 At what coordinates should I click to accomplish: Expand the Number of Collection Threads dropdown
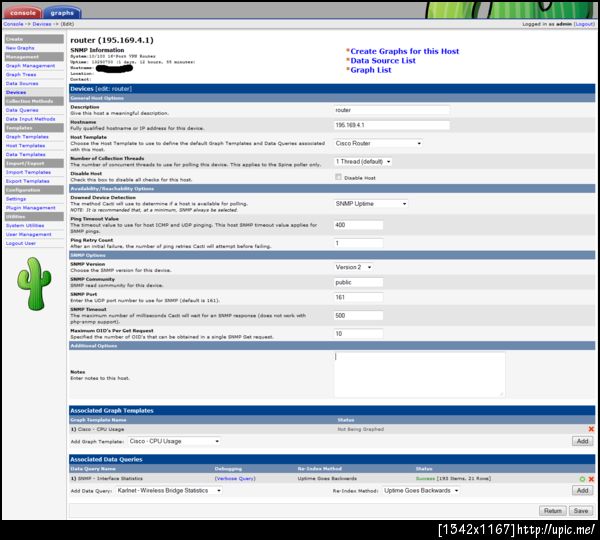(363, 162)
